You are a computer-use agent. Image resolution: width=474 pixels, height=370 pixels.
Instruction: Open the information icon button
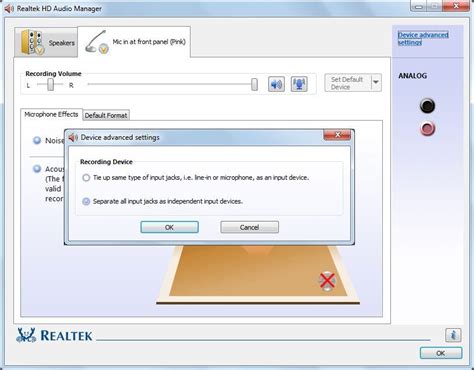(x=453, y=335)
